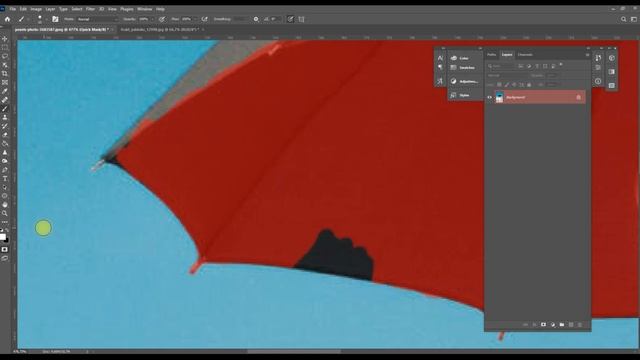The image size is (640, 360).
Task: Select the Pen tool
Action: [x=5, y=170]
